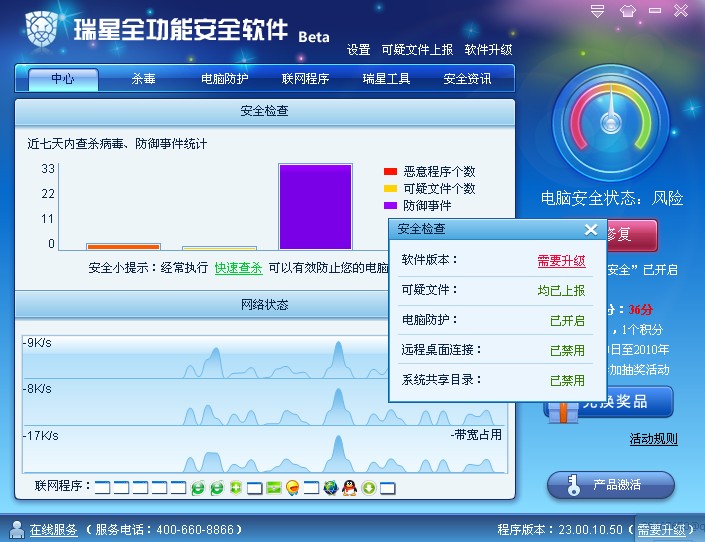705x542 pixels.
Task: Go to the 瑞星工具 tab
Action: [x=386, y=79]
